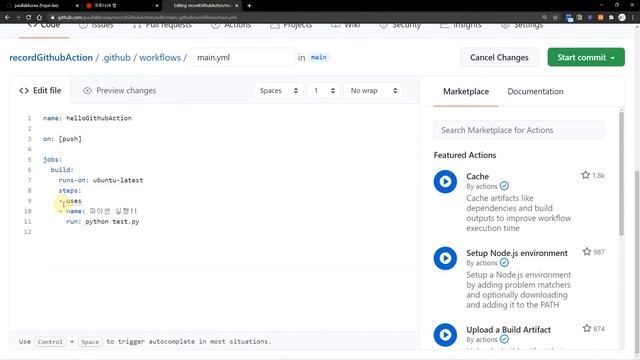
Task: Star the Cache action
Action: click(585, 175)
